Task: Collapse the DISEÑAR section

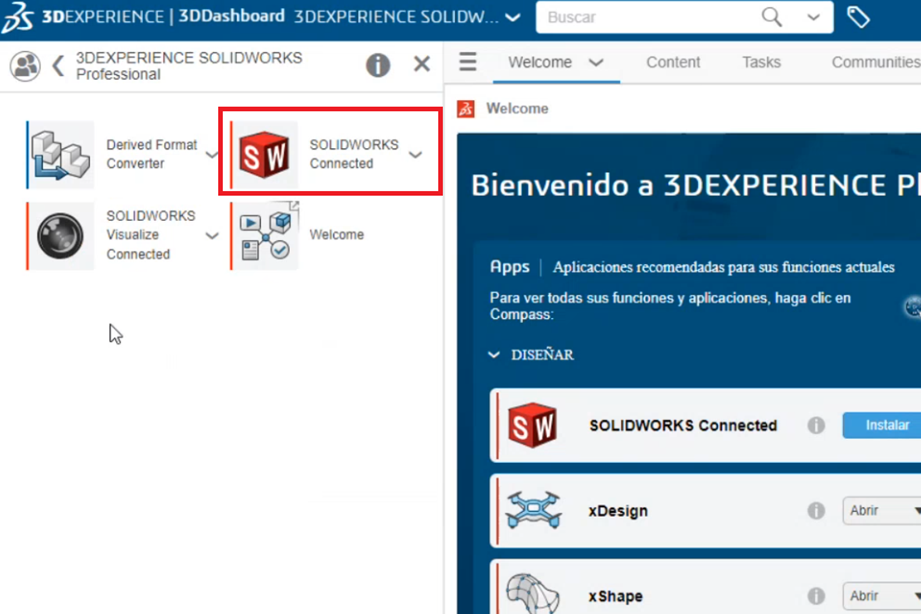Action: coord(494,355)
